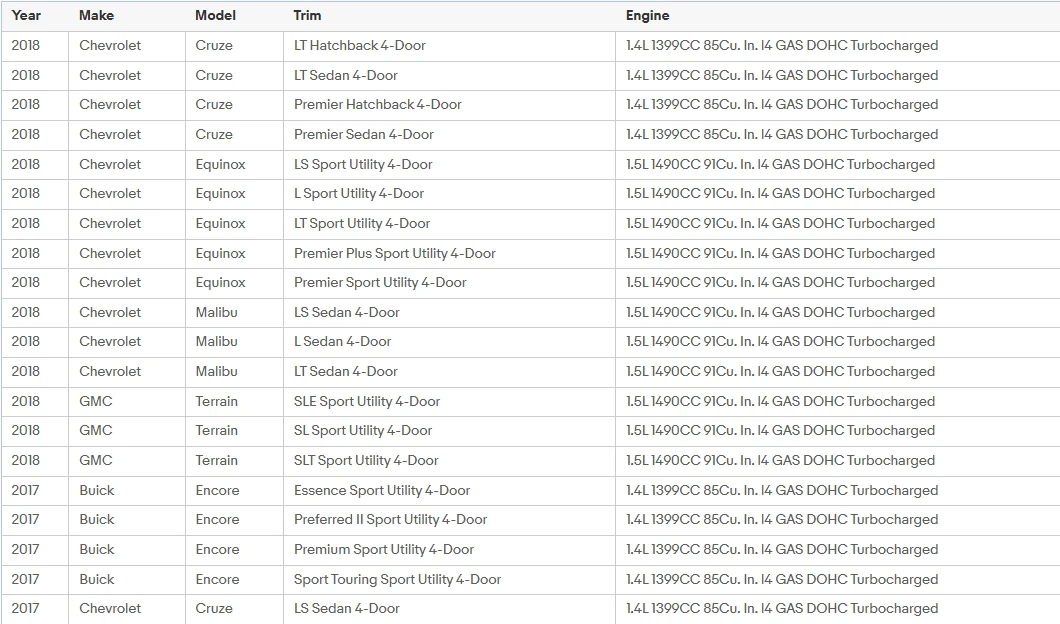The image size is (1060, 624).
Task: Select 'Premier Plus Sport Utility 4-Door' trim cell
Action: (395, 254)
